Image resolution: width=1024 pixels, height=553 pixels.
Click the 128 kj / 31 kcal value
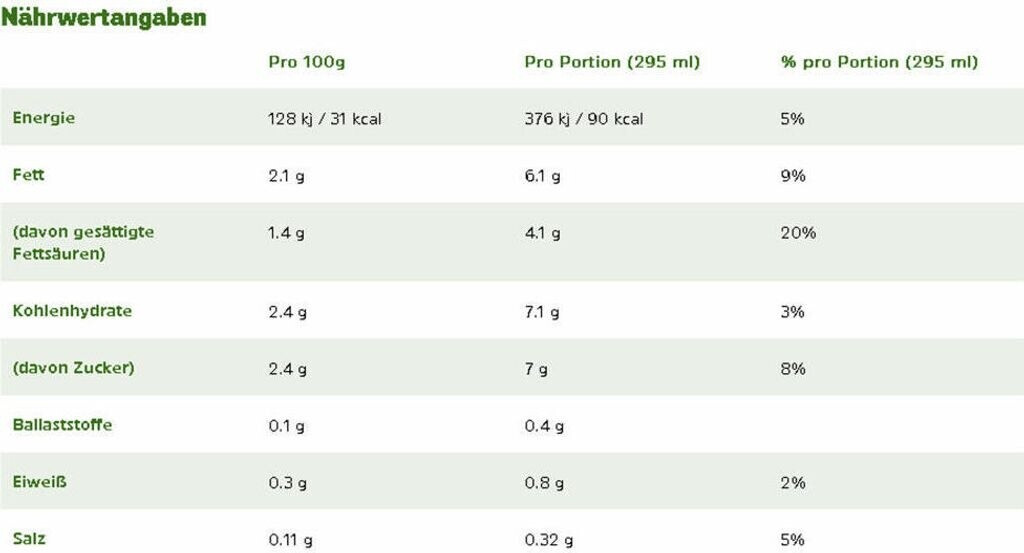(x=325, y=119)
